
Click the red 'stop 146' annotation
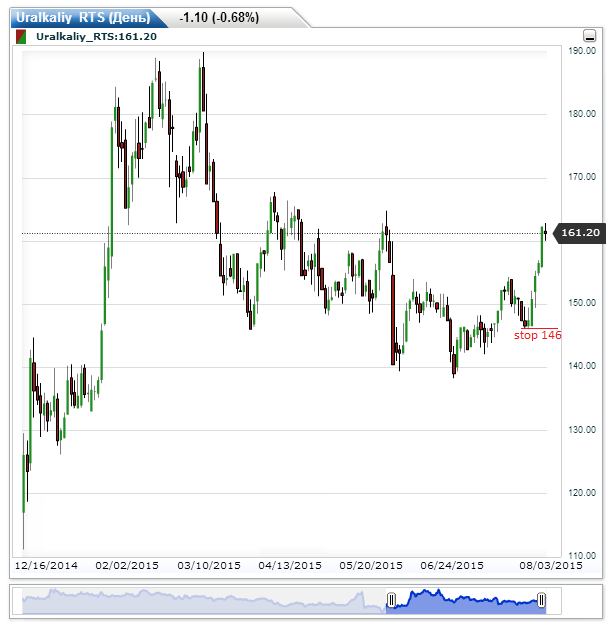[x=537, y=335]
